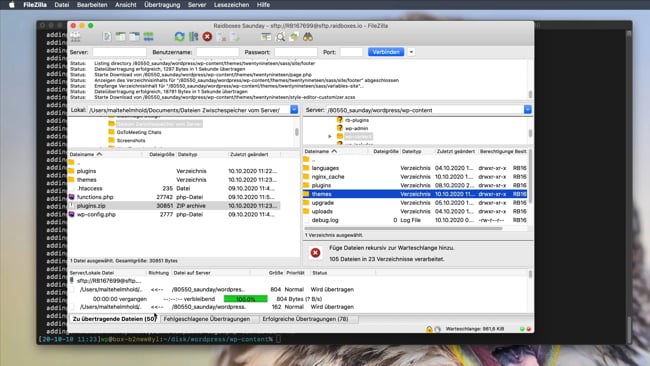Toggle remote directory tree icon
Viewport: 650px width, 366px height.
134,37
